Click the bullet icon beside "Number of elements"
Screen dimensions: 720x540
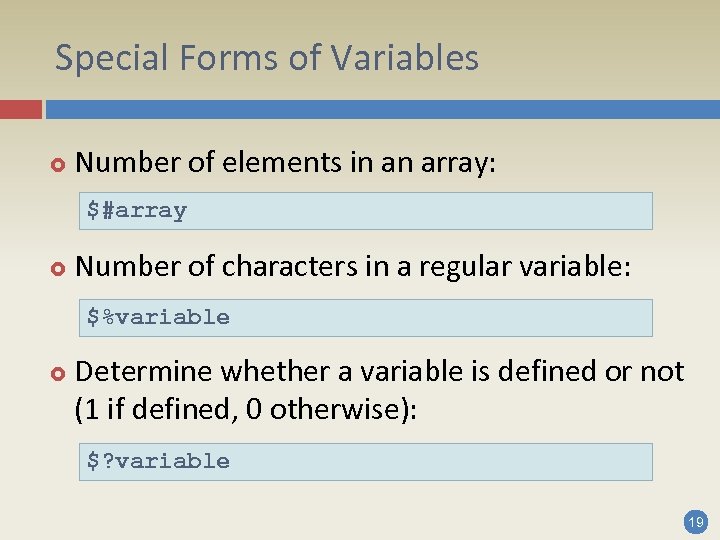pos(56,165)
